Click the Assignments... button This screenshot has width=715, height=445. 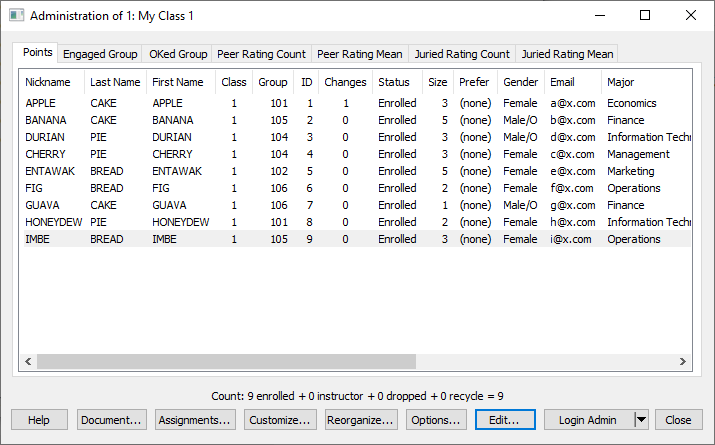pyautogui.click(x=195, y=419)
